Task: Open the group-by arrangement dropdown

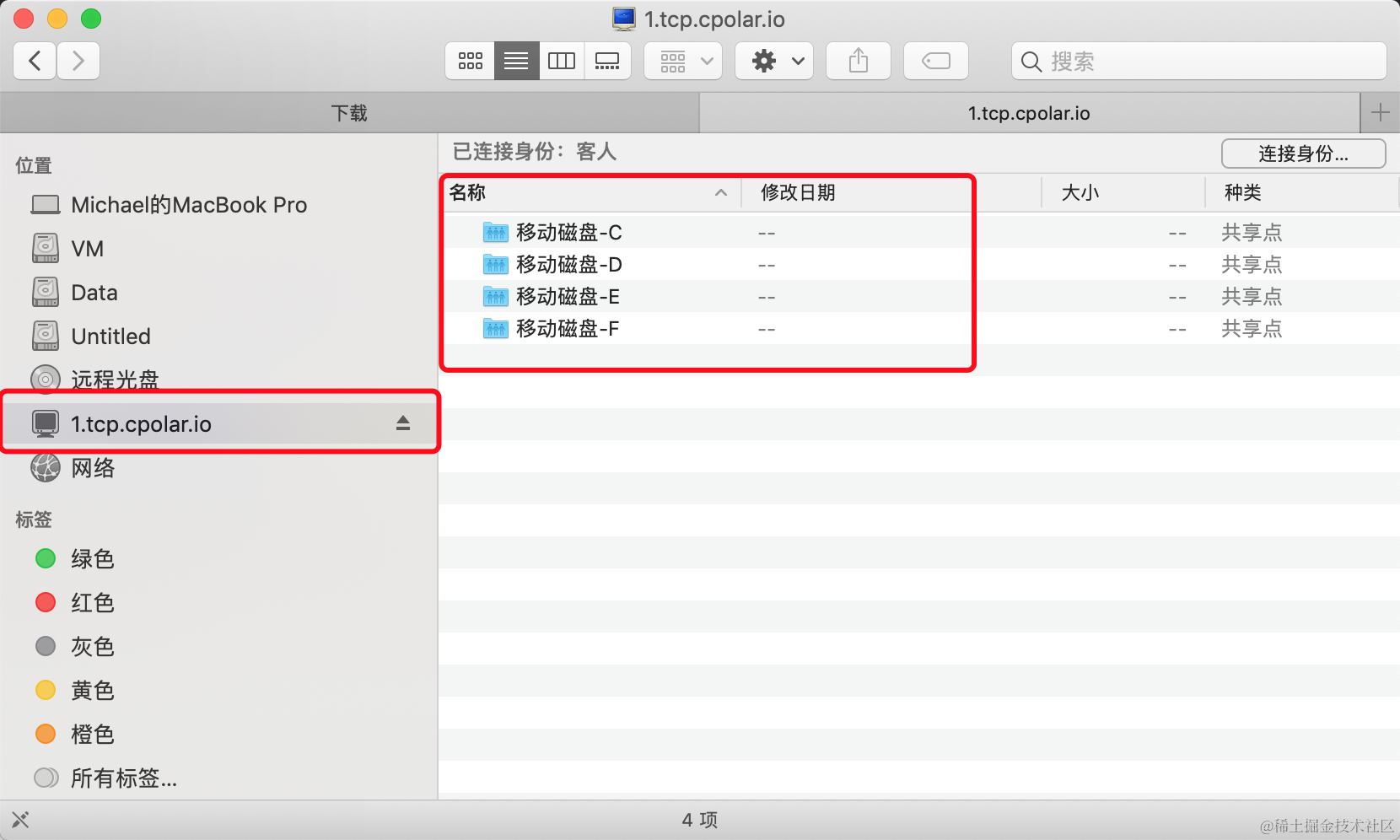Action: (683, 61)
